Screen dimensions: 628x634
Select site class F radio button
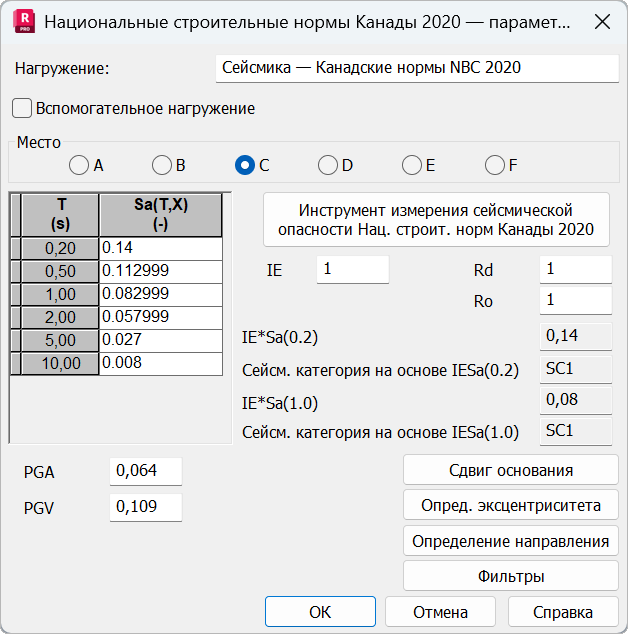click(495, 165)
